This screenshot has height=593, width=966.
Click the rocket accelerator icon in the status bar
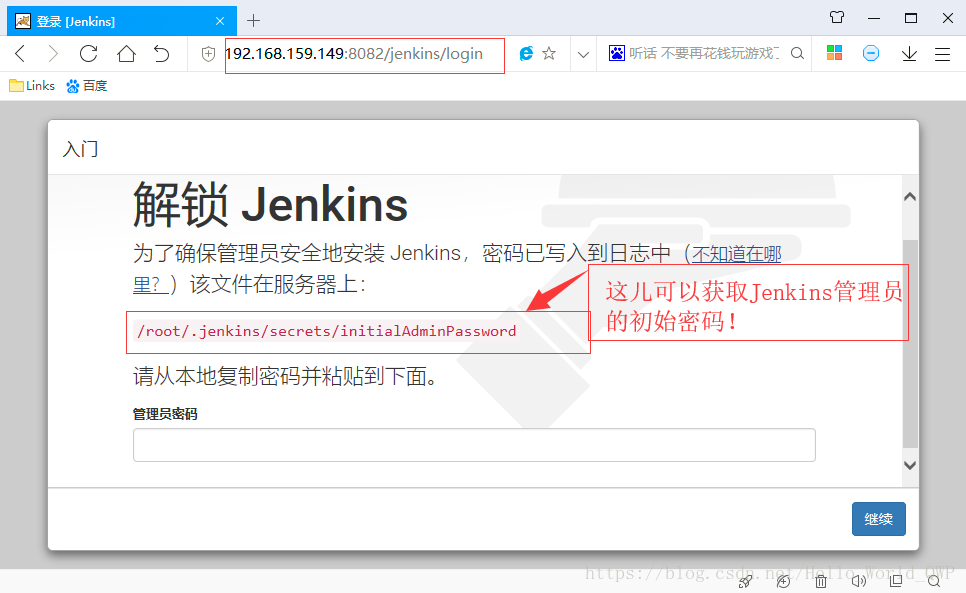coord(745,581)
